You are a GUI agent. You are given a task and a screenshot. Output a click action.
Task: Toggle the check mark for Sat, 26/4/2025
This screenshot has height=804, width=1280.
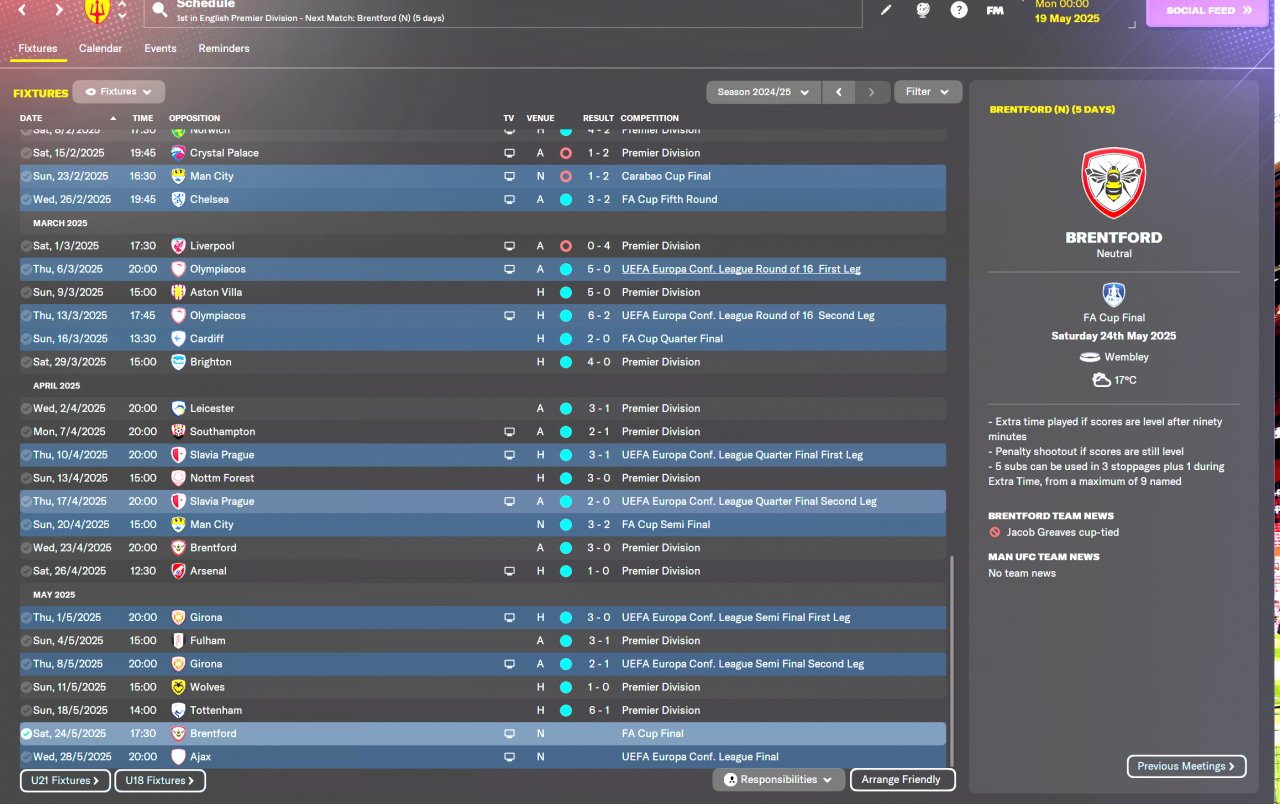[26, 571]
